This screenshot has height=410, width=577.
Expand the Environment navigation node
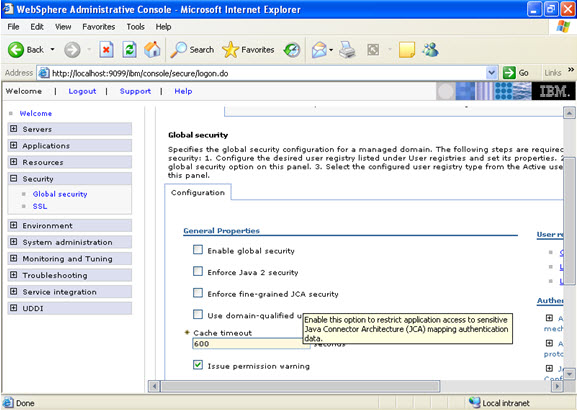(14, 225)
